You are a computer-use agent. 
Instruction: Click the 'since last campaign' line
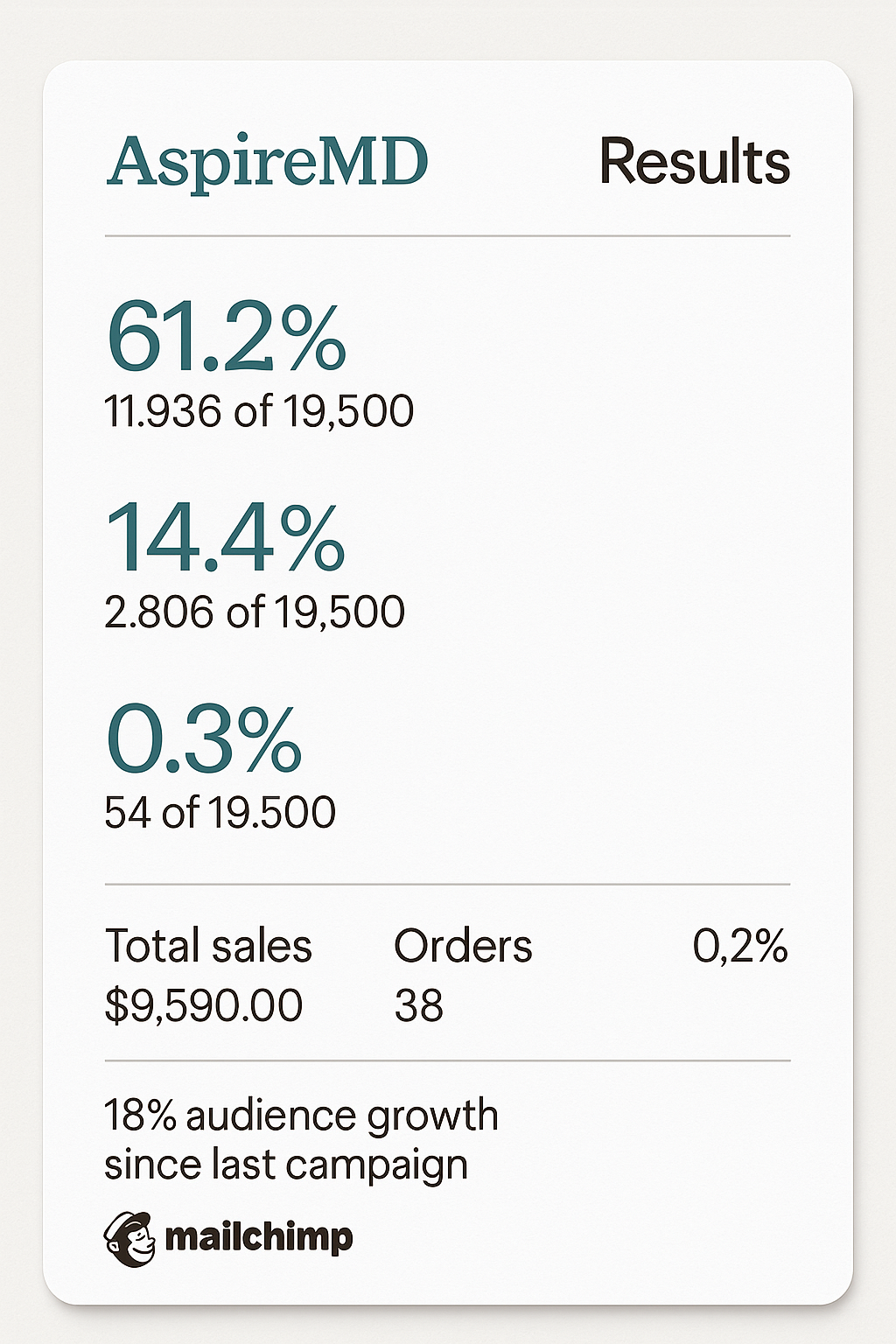click(286, 1165)
